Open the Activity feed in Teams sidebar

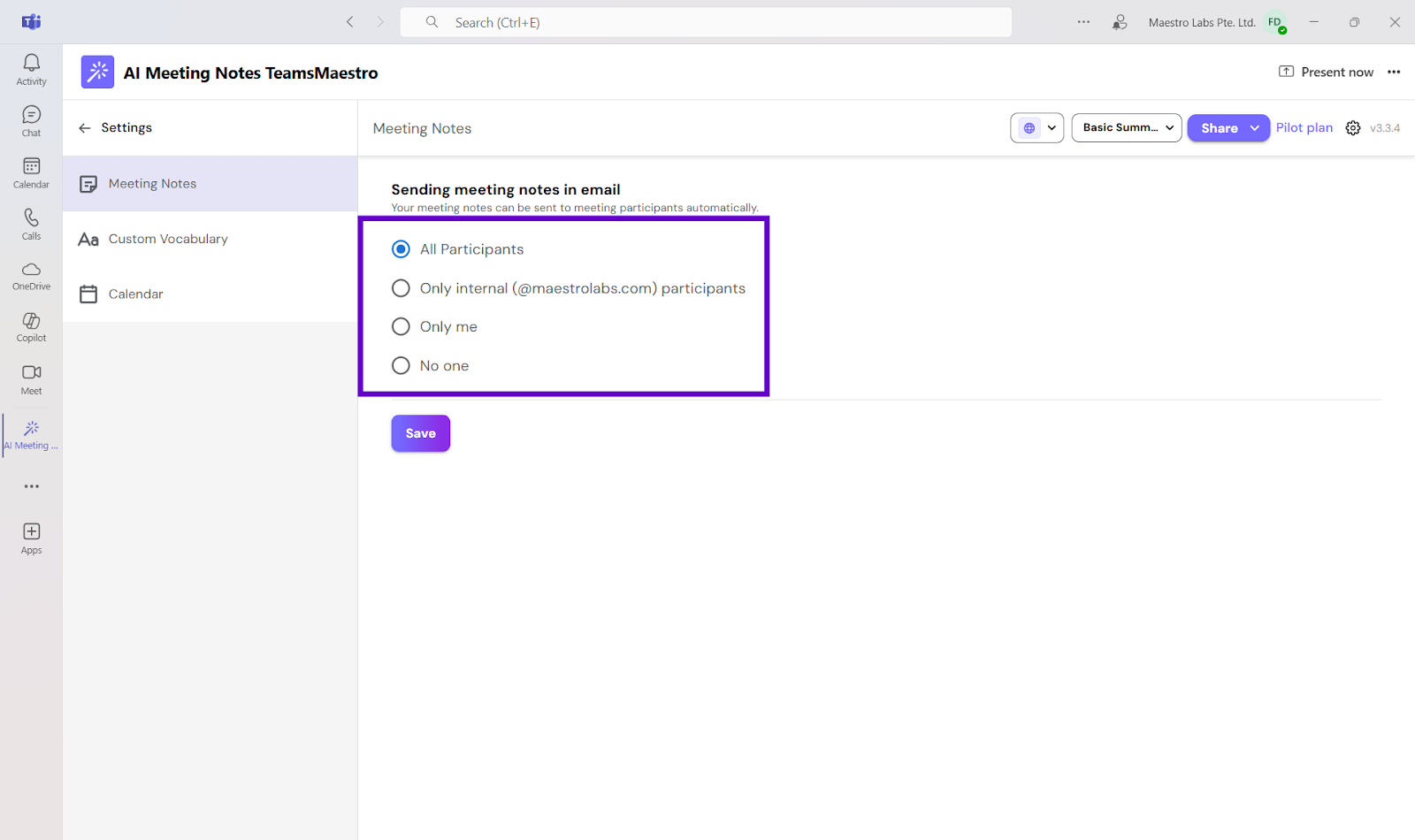coord(31,70)
